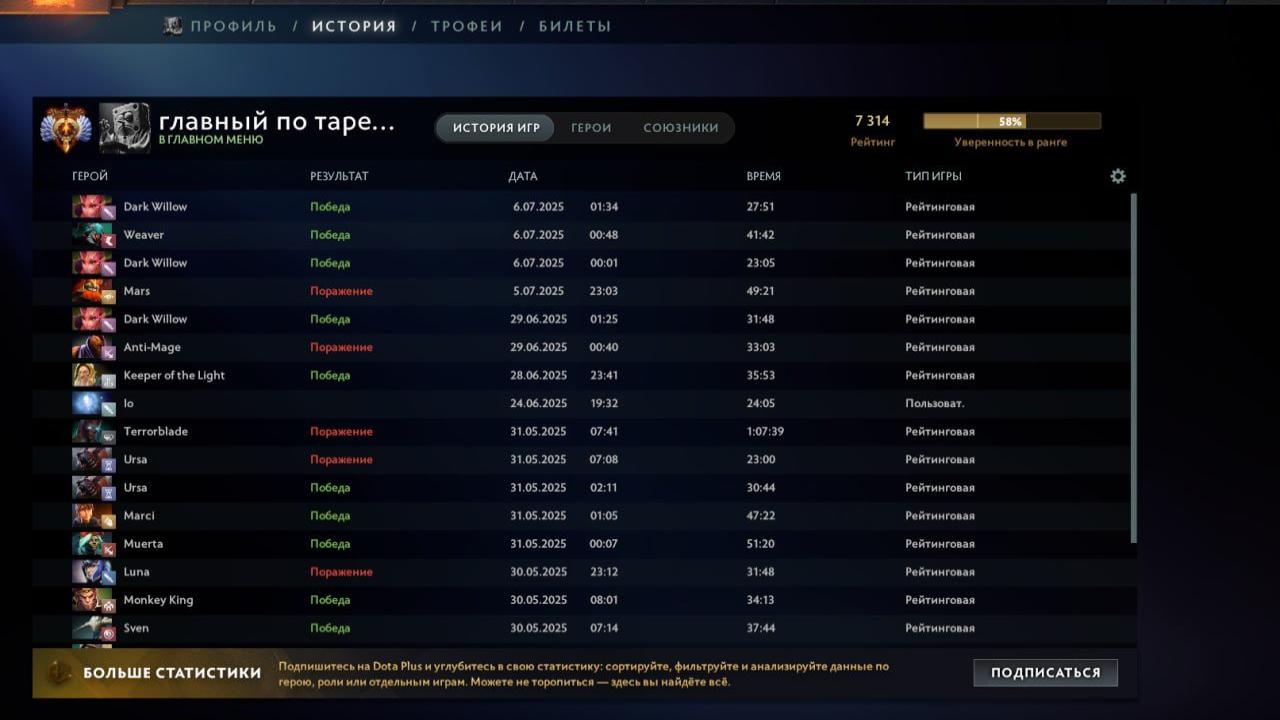Select Weaver hero portrait
Viewport: 1280px width, 720px height.
pyautogui.click(x=94, y=235)
